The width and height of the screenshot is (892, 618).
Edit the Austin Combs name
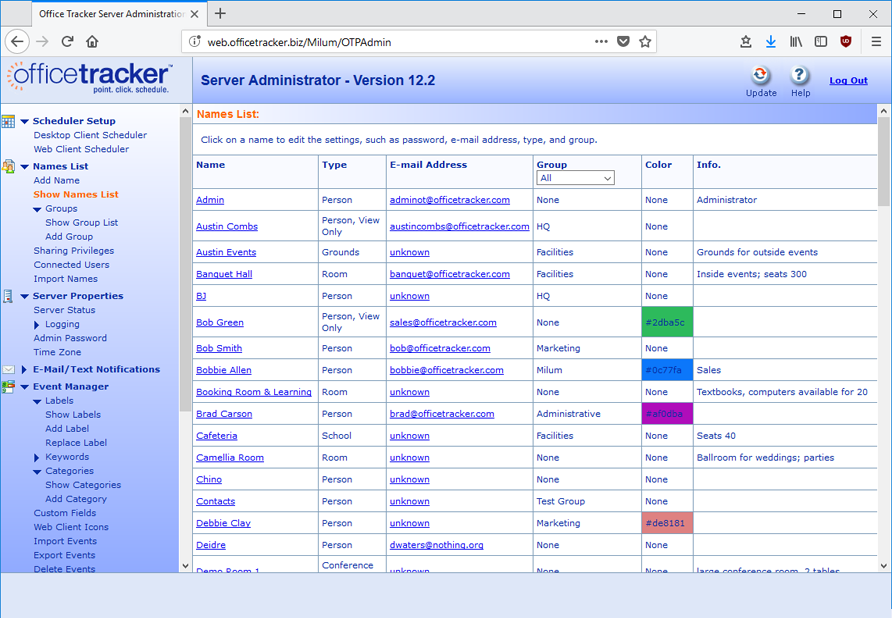[x=226, y=226]
